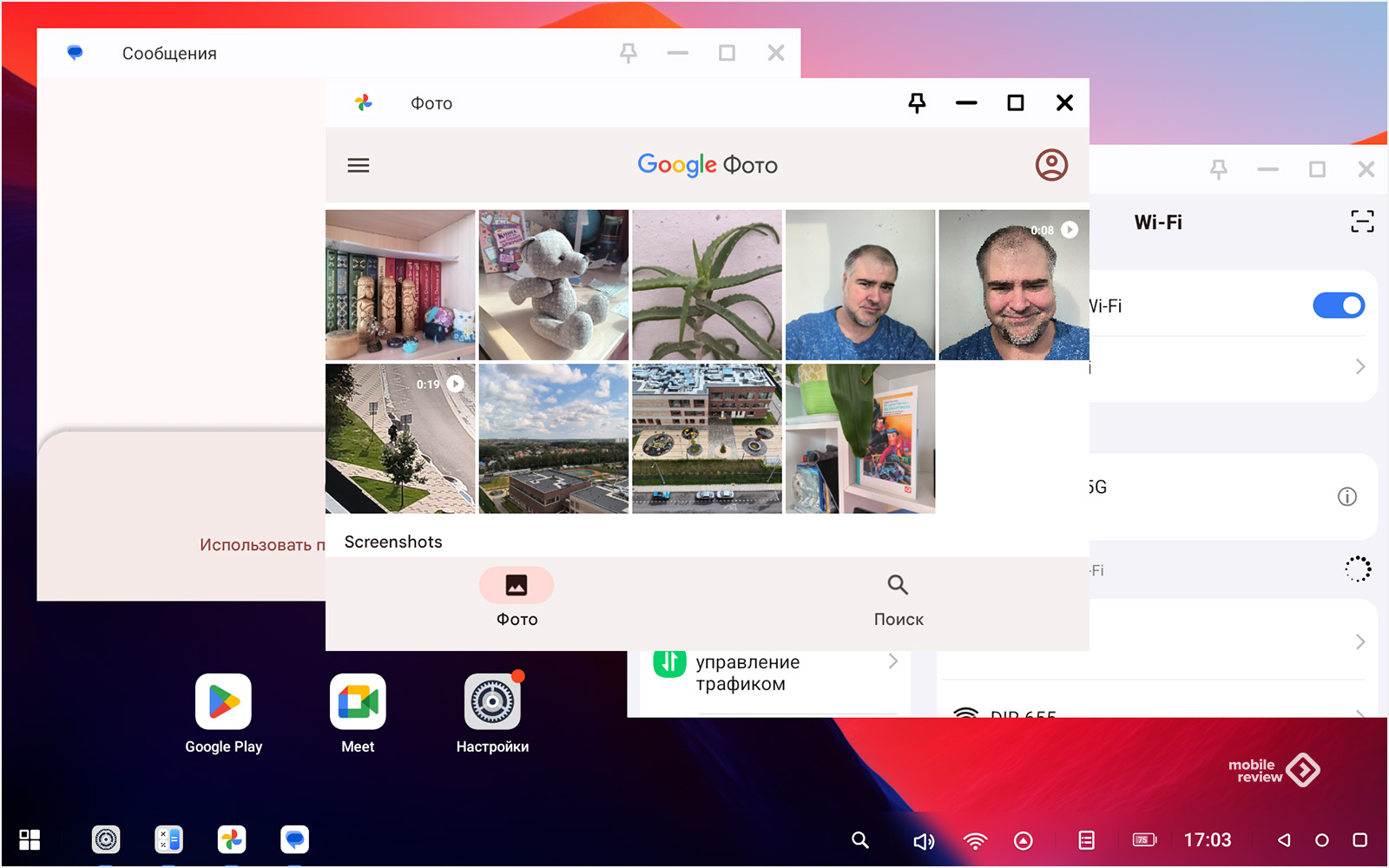Image resolution: width=1389 pixels, height=868 pixels.
Task: Open the bookshelf photo thumbnail
Action: pyautogui.click(x=400, y=285)
